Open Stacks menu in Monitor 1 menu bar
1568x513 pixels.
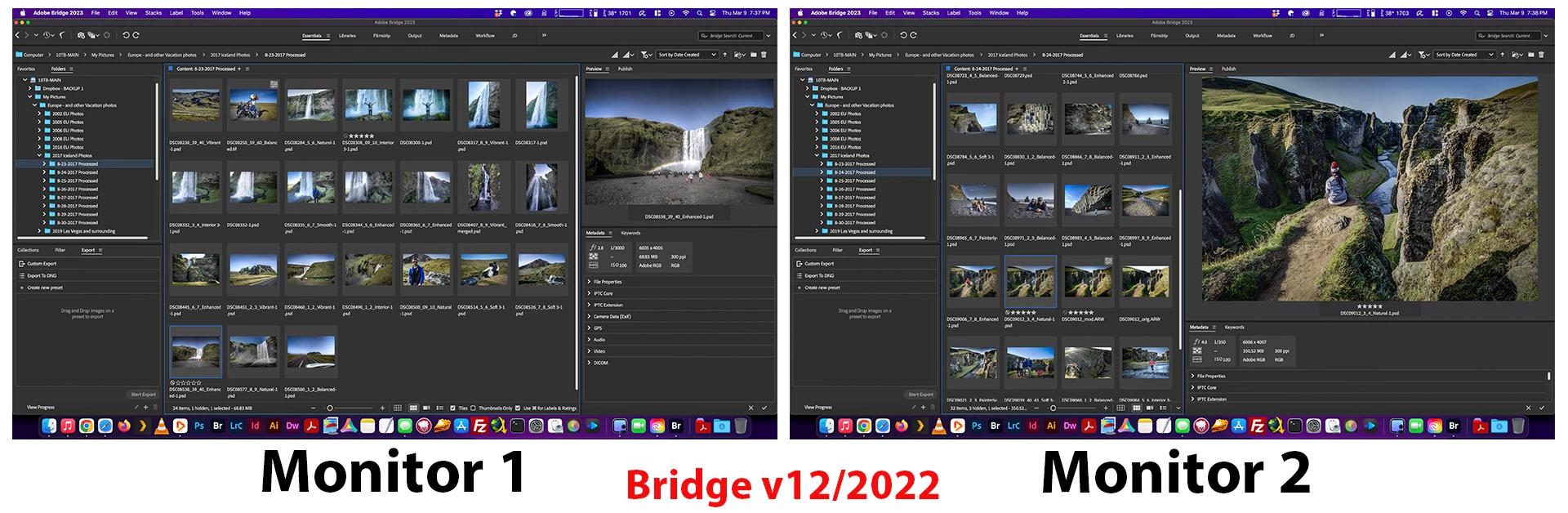tap(154, 13)
